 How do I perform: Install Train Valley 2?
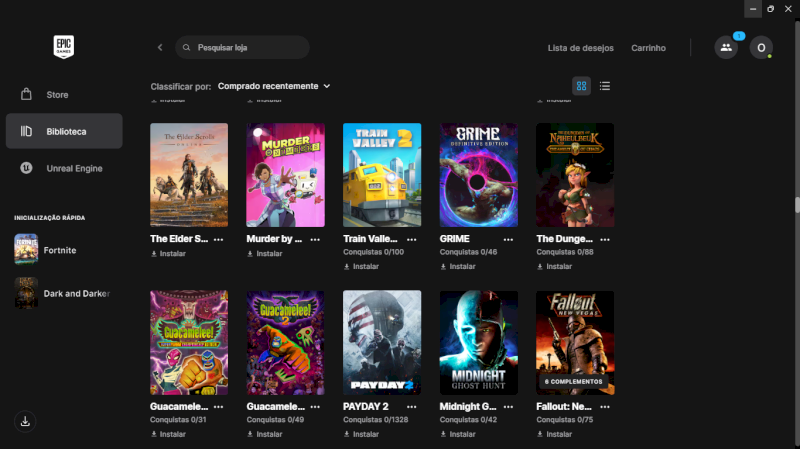361,266
